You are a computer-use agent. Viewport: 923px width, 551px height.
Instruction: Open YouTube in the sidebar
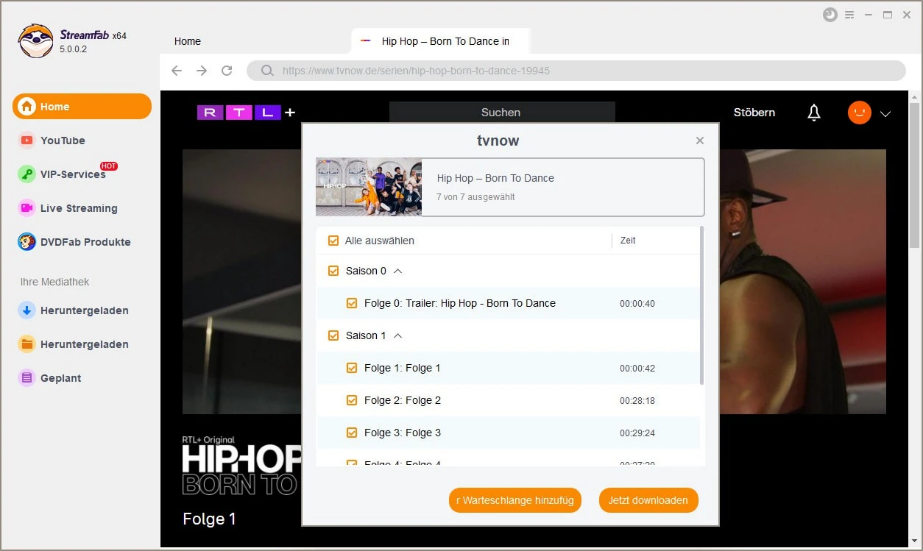[62, 141]
